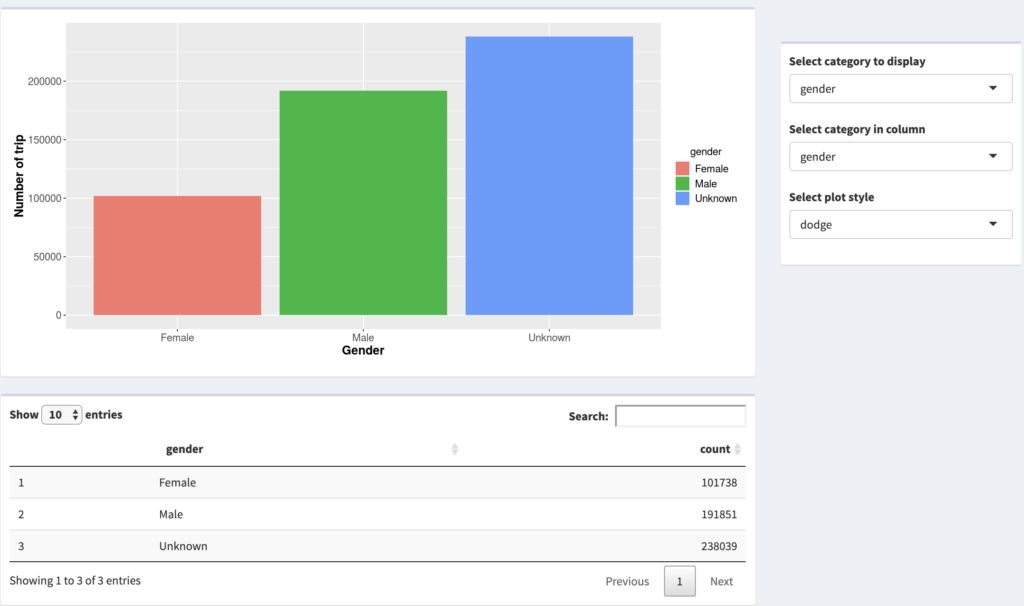Click the count value 238039
The width and height of the screenshot is (1024, 606).
pyautogui.click(x=719, y=546)
